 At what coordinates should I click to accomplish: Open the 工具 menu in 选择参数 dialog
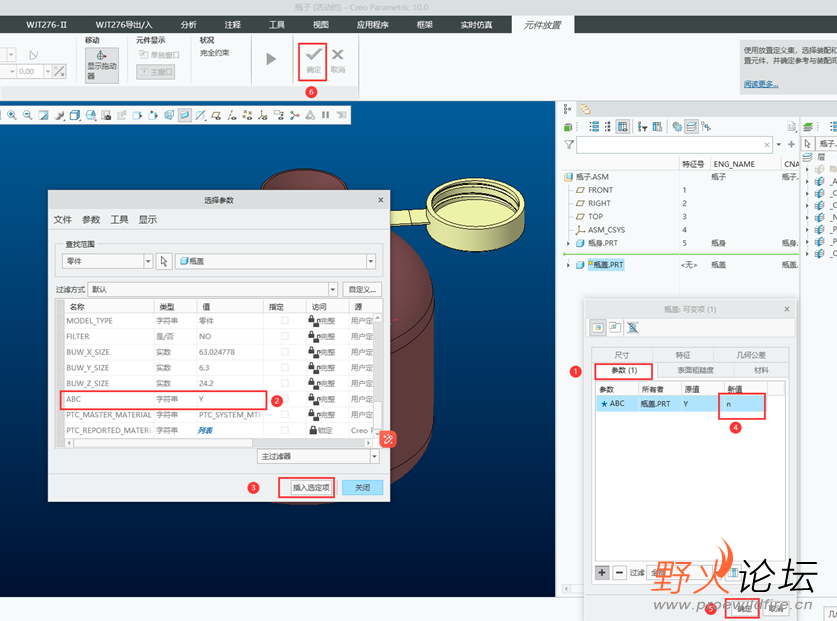[x=119, y=219]
